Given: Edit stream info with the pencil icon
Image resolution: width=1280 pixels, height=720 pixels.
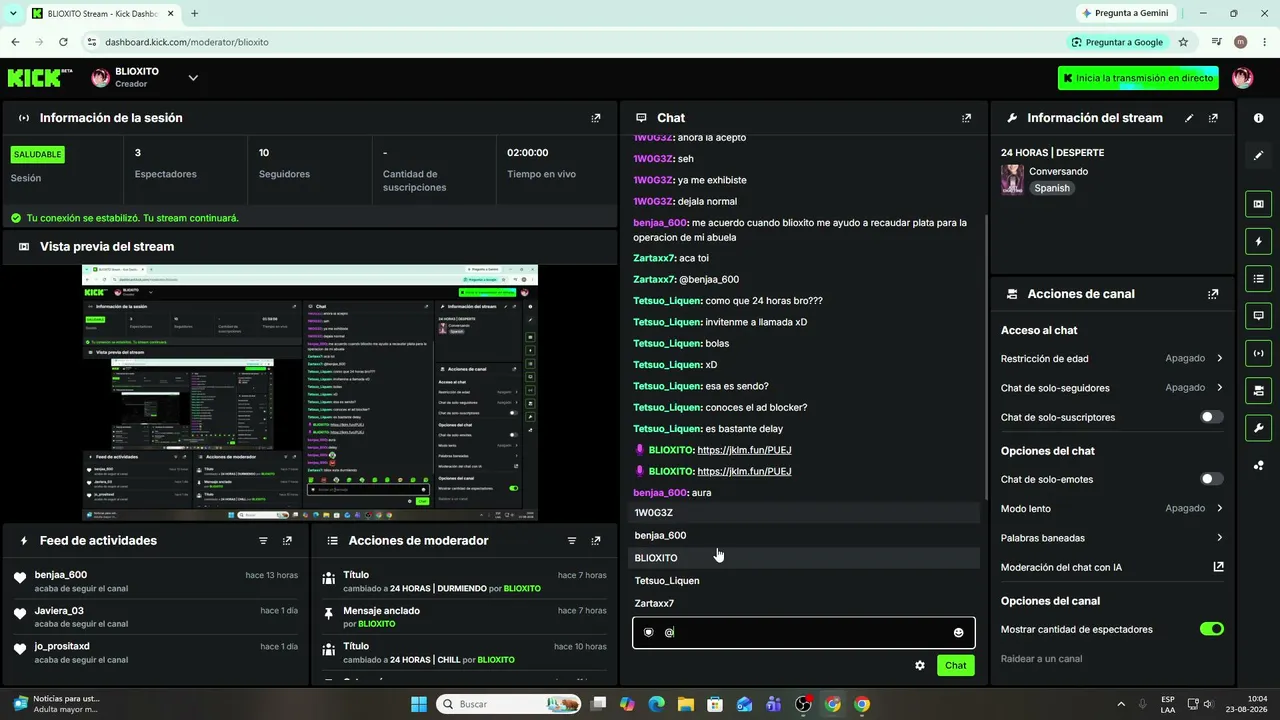Looking at the screenshot, I should (1189, 118).
